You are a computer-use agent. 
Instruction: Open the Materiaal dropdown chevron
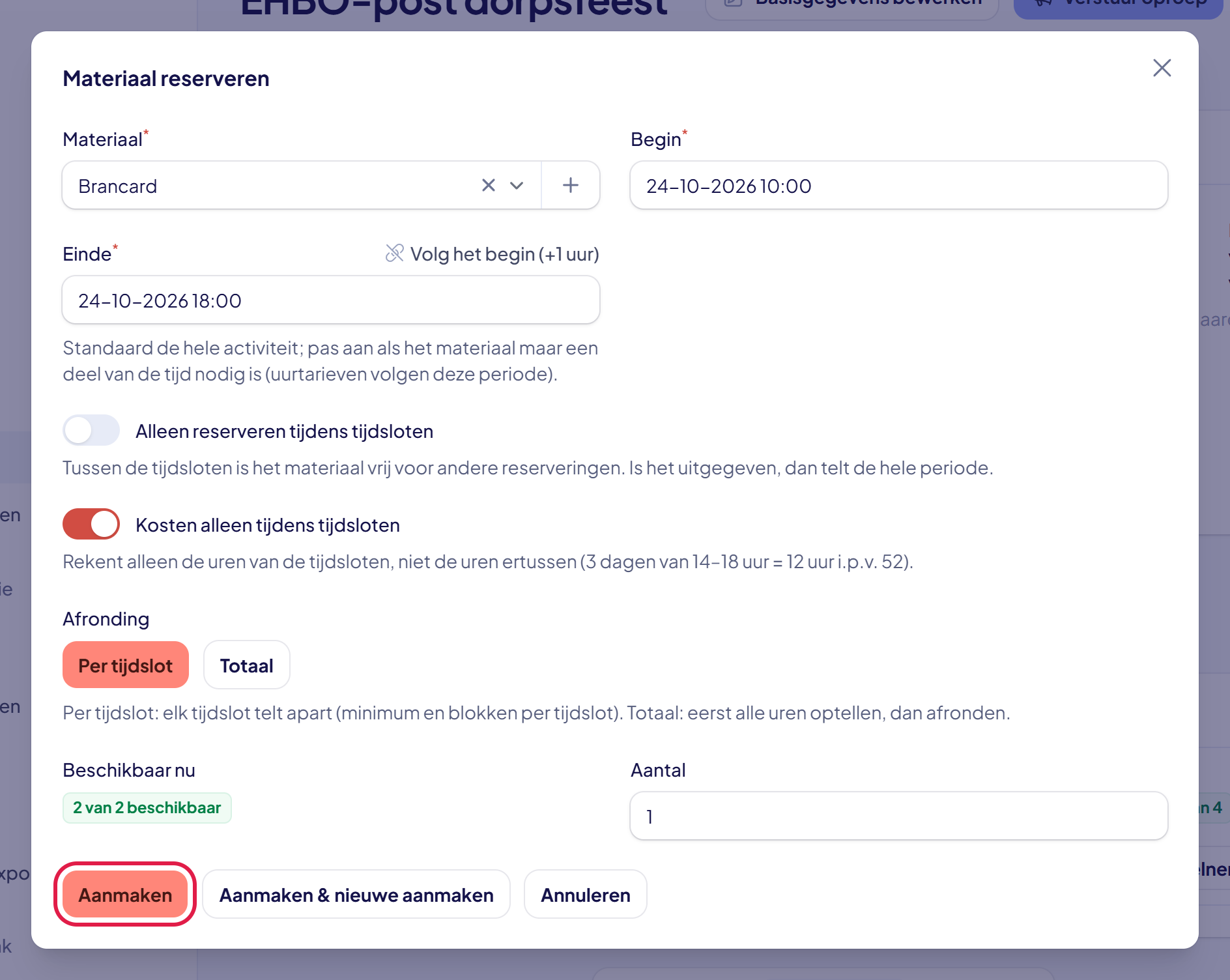517,186
